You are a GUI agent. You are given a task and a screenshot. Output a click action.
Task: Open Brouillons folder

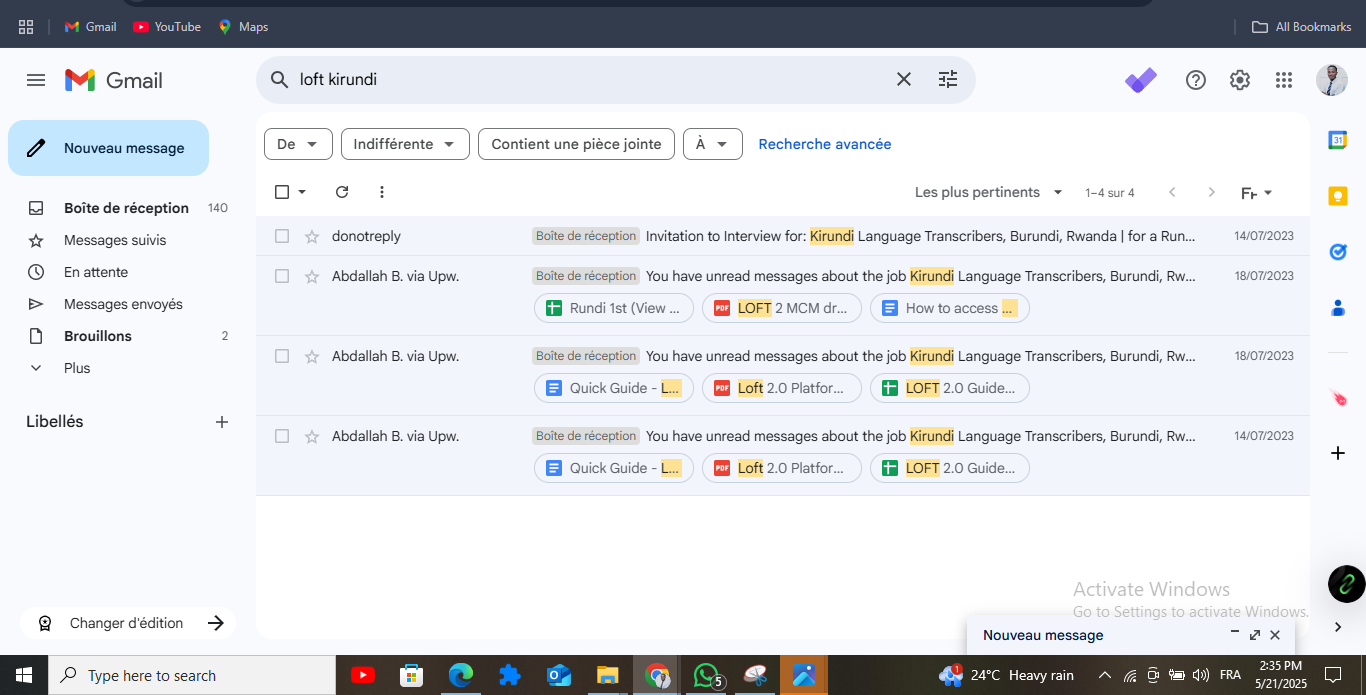pyautogui.click(x=98, y=336)
